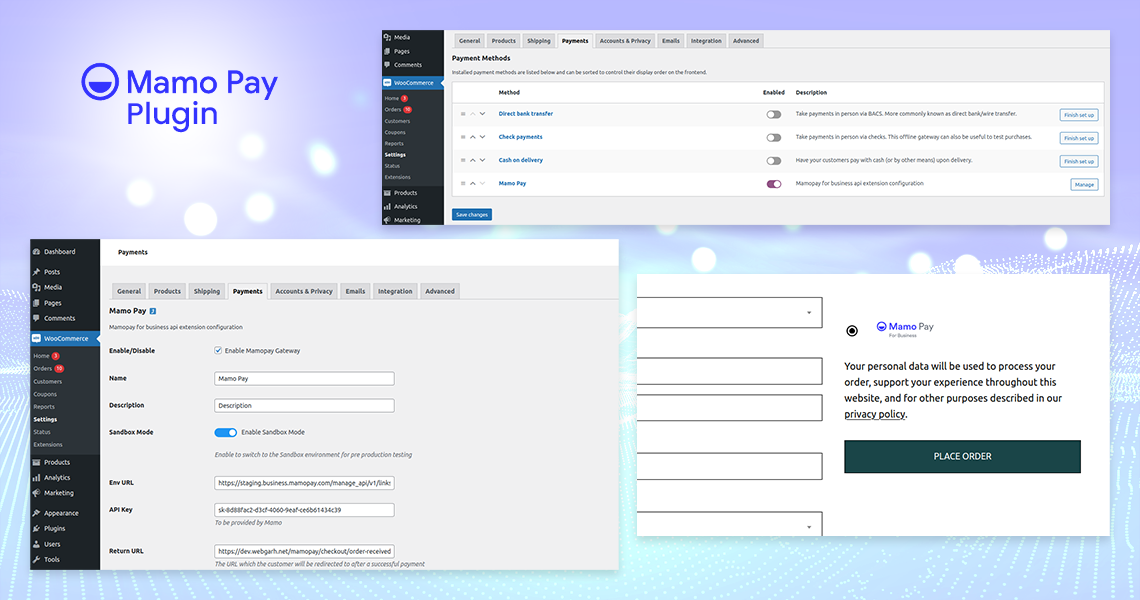Open Plugins in the Mamo Pay settings sidebar

(55, 529)
